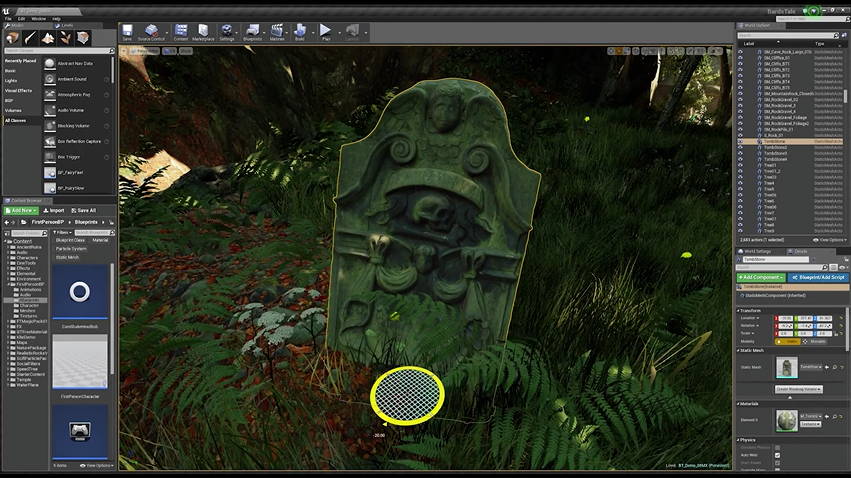
Task: Click Search Classes magnifier icon
Action: coord(112,50)
